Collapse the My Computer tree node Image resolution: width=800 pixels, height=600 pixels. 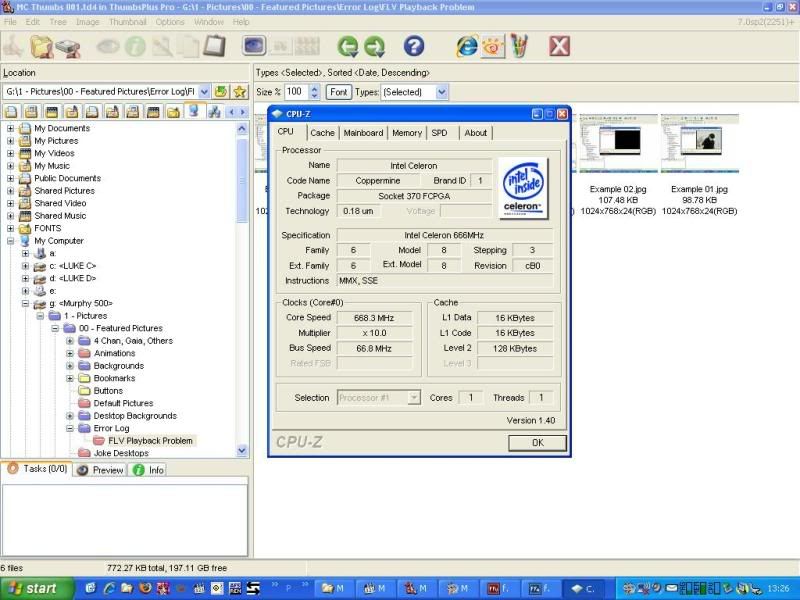pyautogui.click(x=10, y=241)
